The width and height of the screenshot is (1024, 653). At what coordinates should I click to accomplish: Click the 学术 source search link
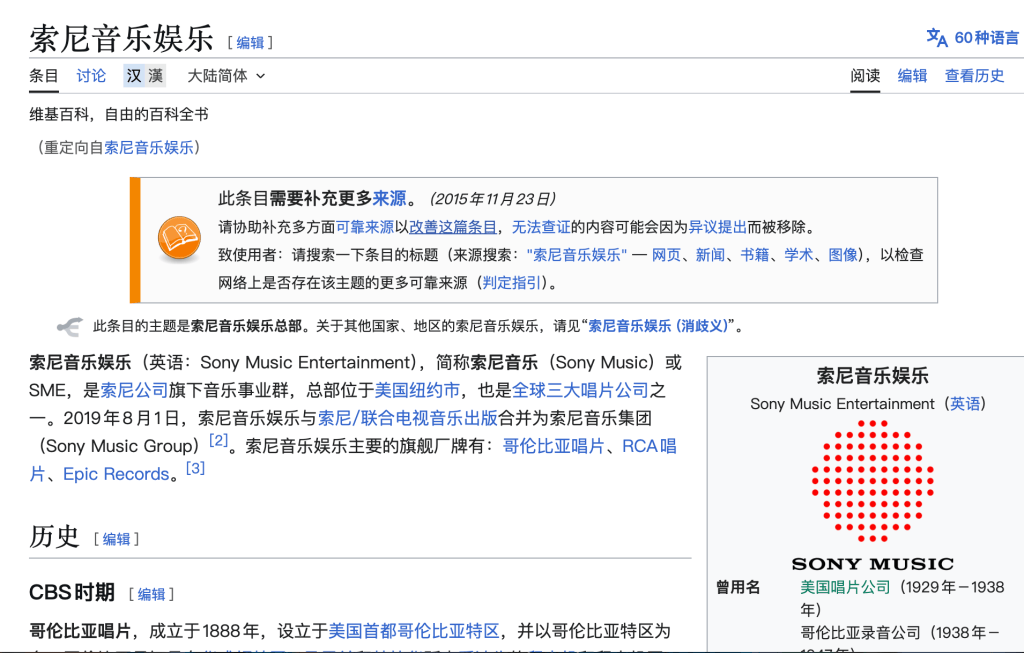click(799, 255)
